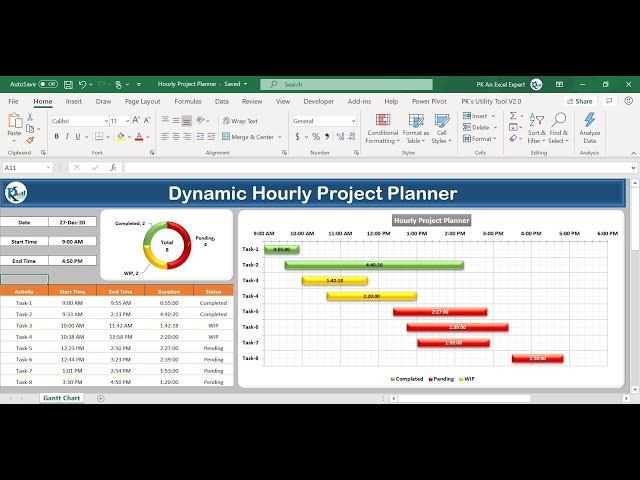Click the Save icon in title bar
Screen dimensions: 640x480
[x=68, y=84]
